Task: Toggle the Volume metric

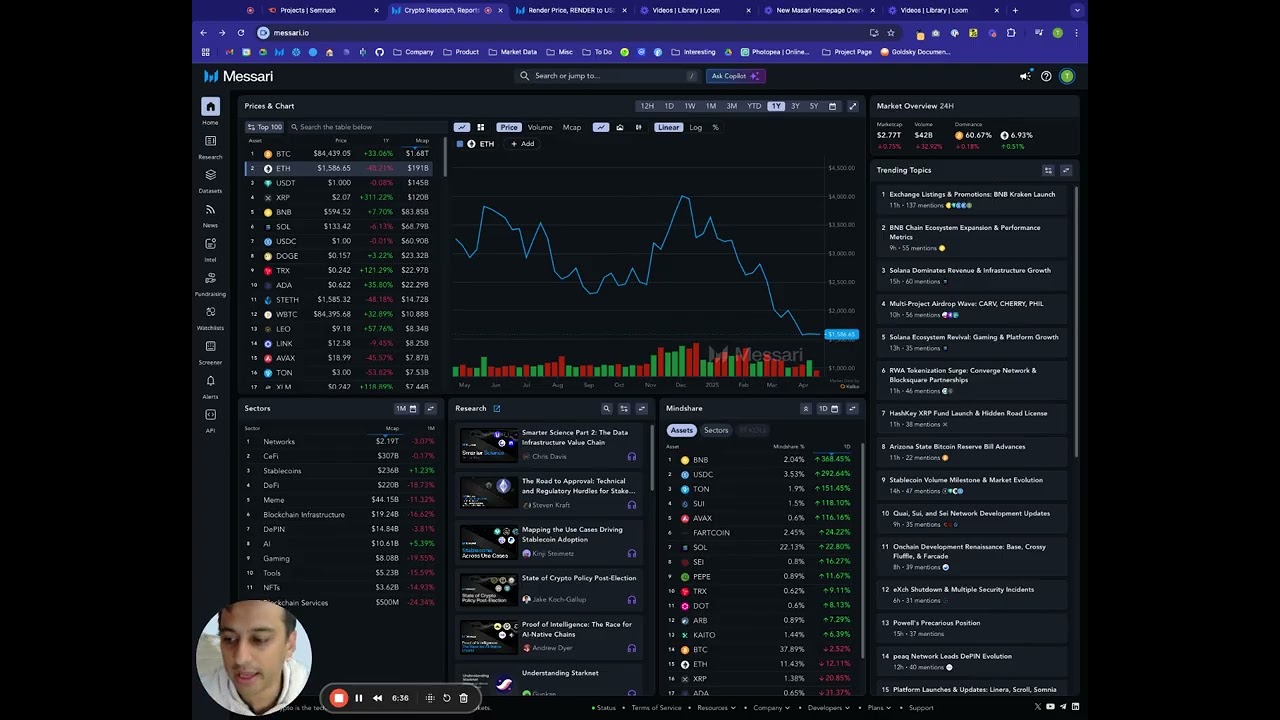Action: 540,127
